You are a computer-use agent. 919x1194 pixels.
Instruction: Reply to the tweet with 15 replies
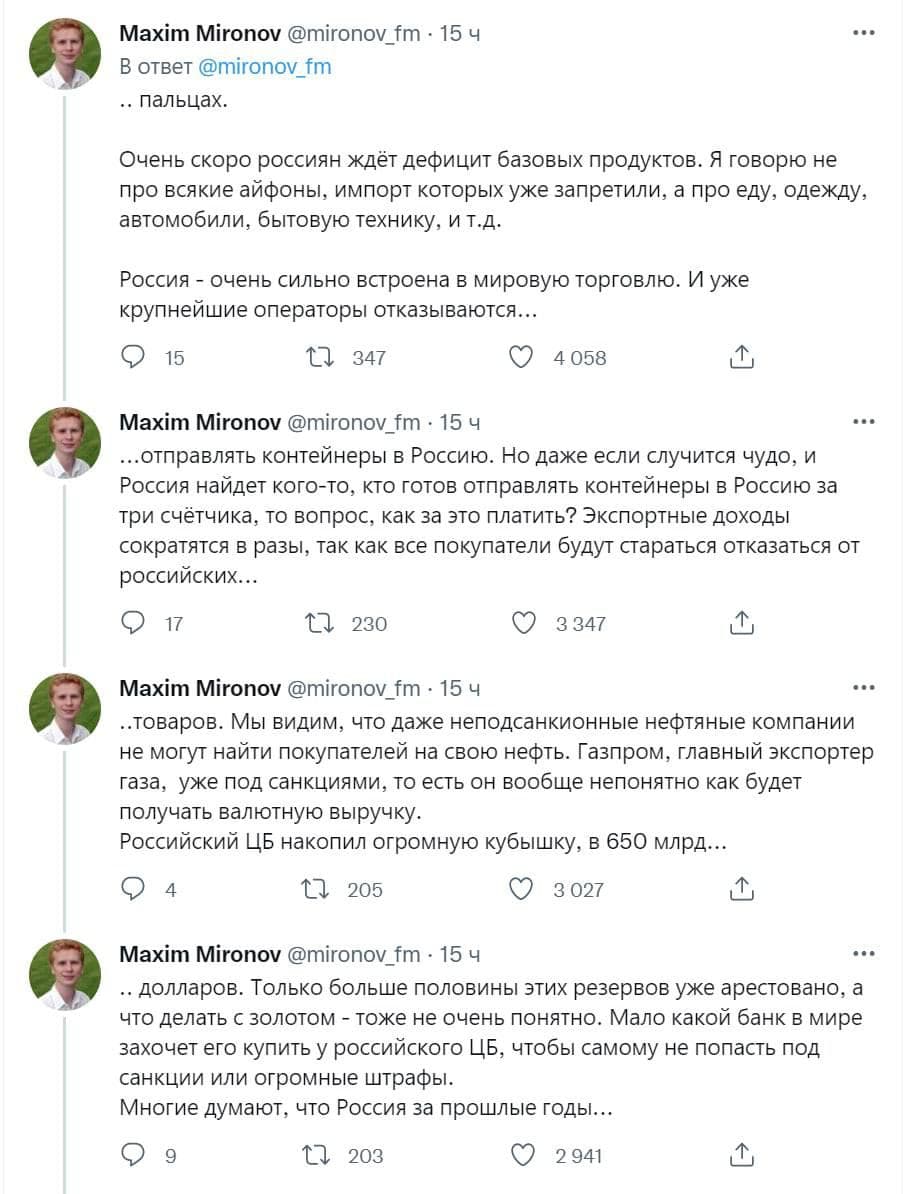point(133,357)
